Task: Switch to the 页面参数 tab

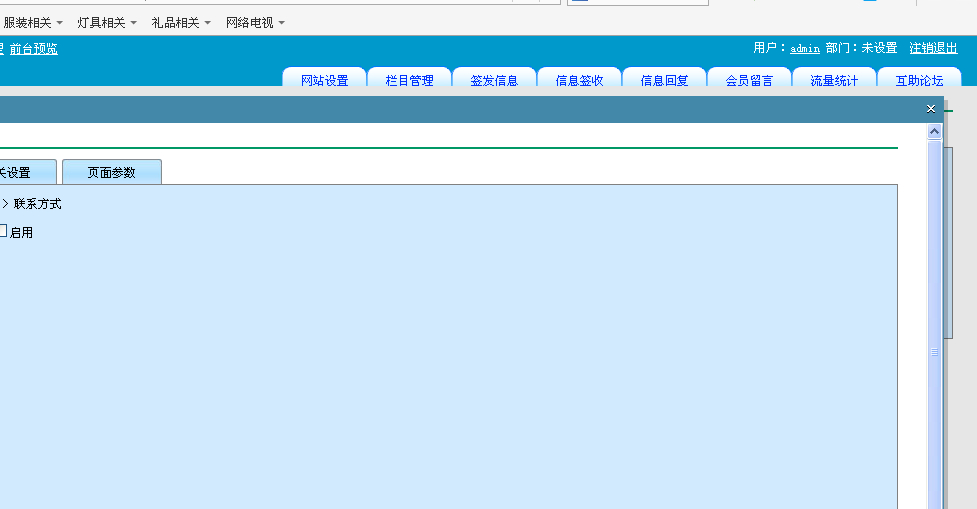Action: point(111,172)
